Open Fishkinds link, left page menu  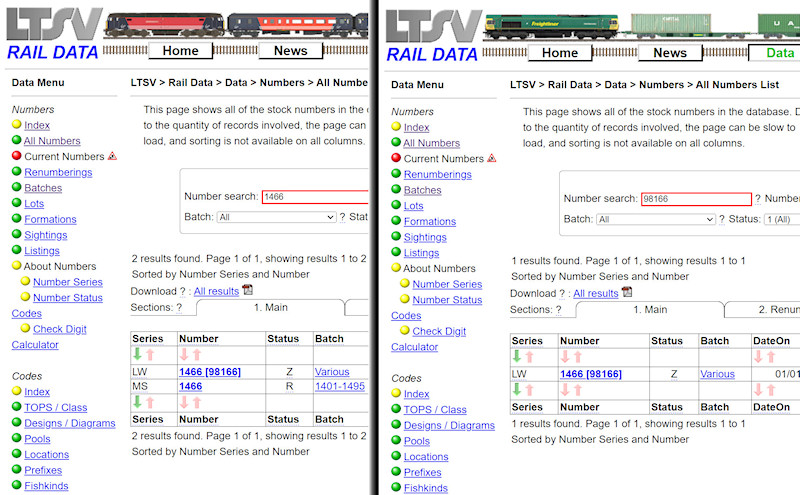[x=46, y=486]
